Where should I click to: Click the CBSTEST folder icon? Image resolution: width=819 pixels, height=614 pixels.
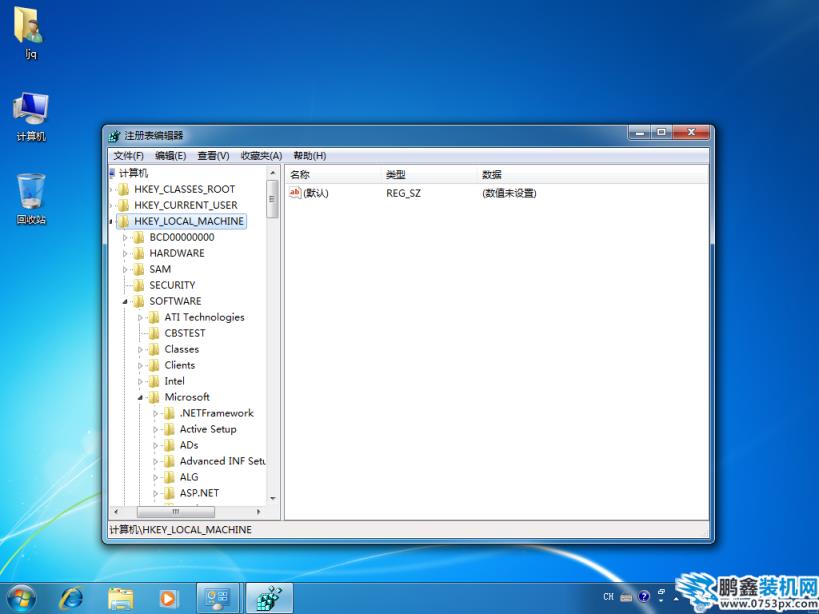tap(154, 333)
